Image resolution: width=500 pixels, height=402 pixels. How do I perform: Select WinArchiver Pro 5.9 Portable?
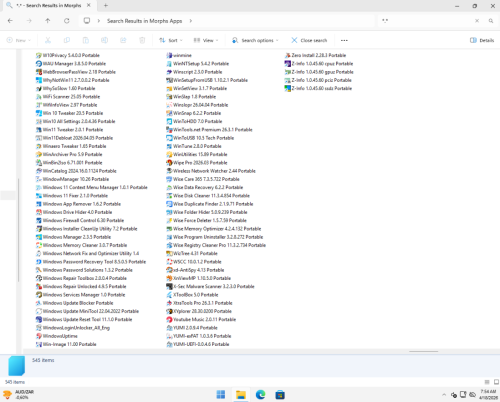tap(69, 154)
